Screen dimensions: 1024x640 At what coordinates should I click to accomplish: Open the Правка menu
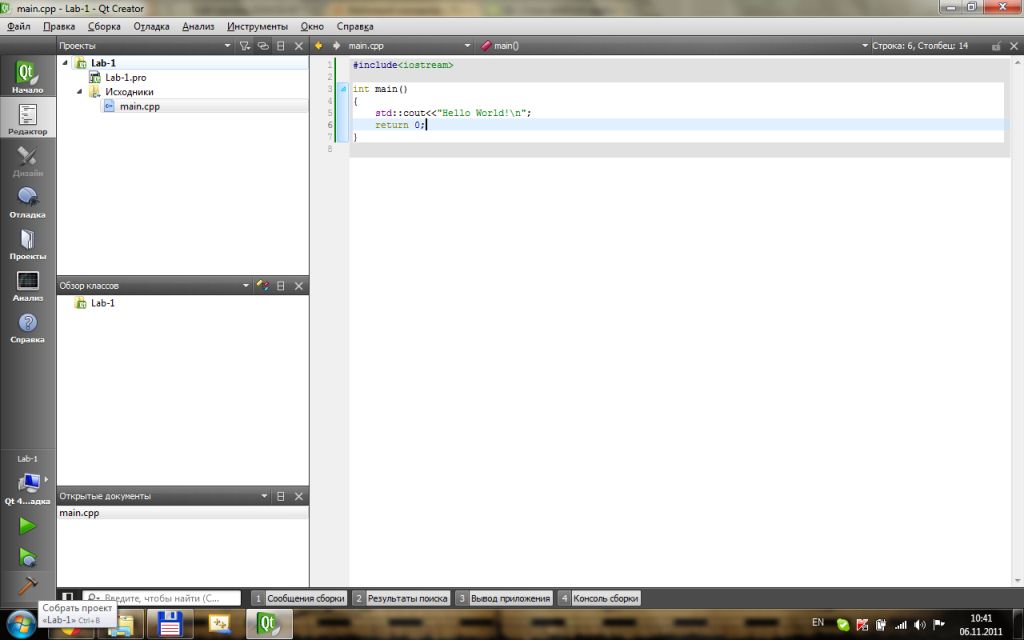(59, 27)
